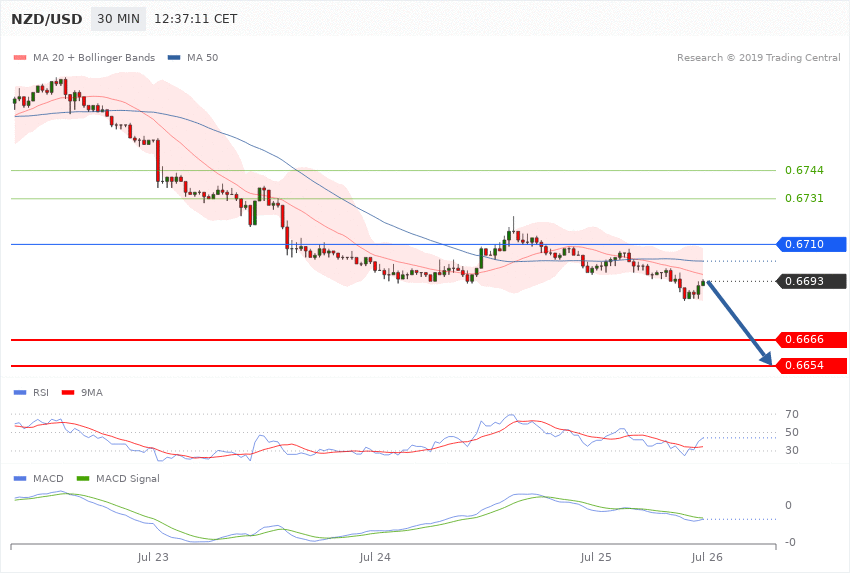Click the 12:37:11 CET timestamp
850x576 pixels.
click(196, 19)
